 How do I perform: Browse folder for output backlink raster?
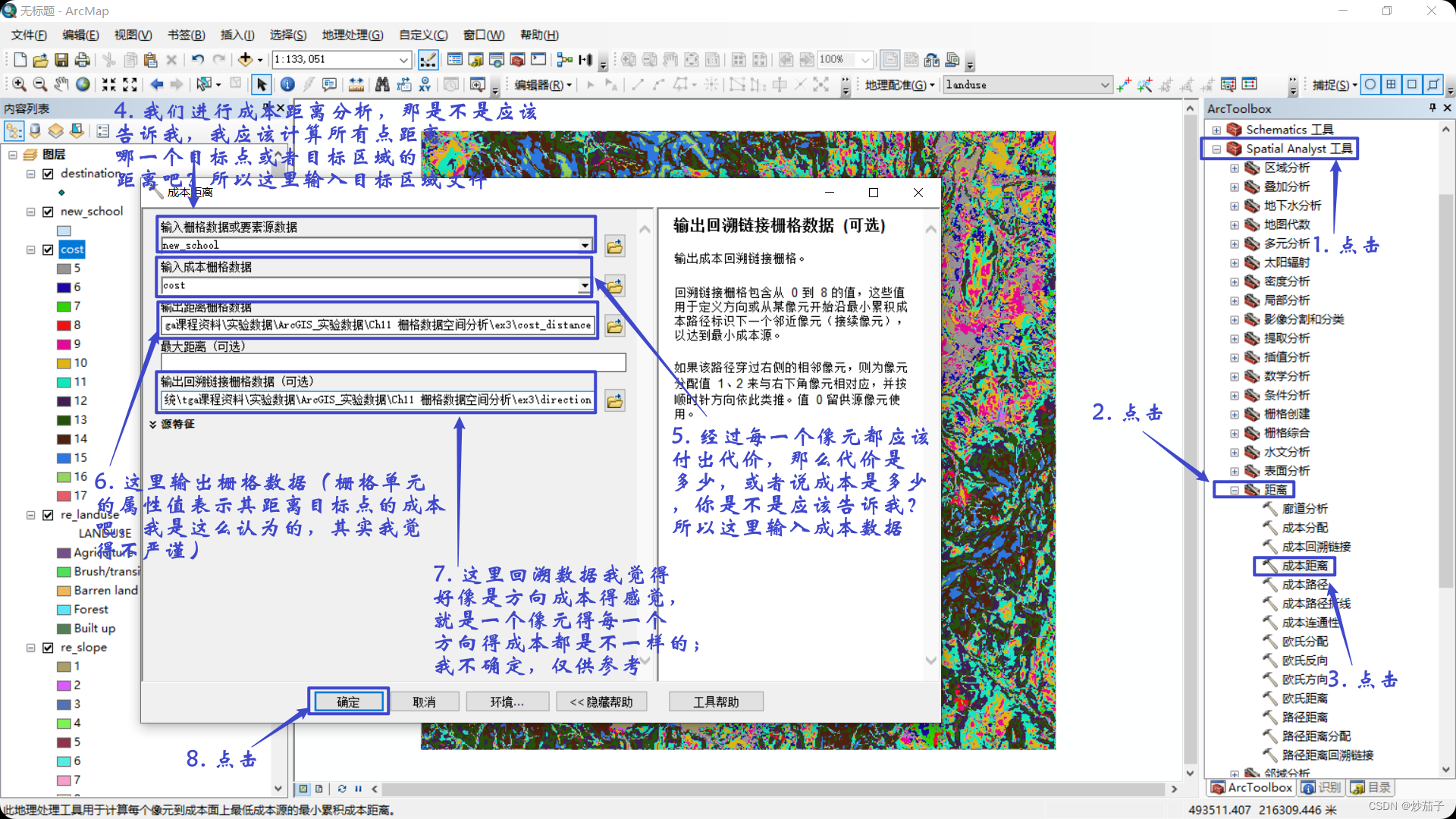point(614,400)
